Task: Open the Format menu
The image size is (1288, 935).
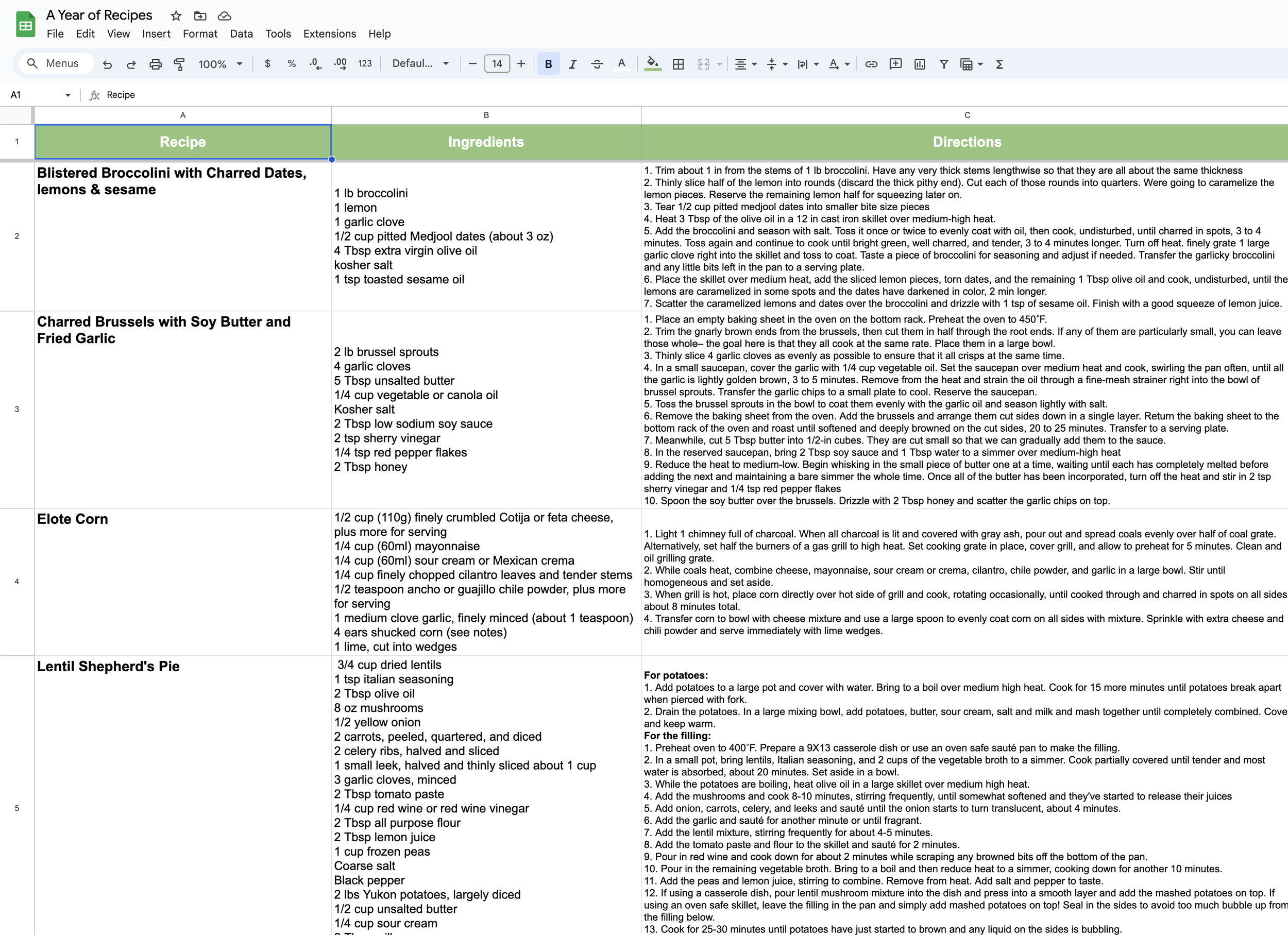Action: 200,33
